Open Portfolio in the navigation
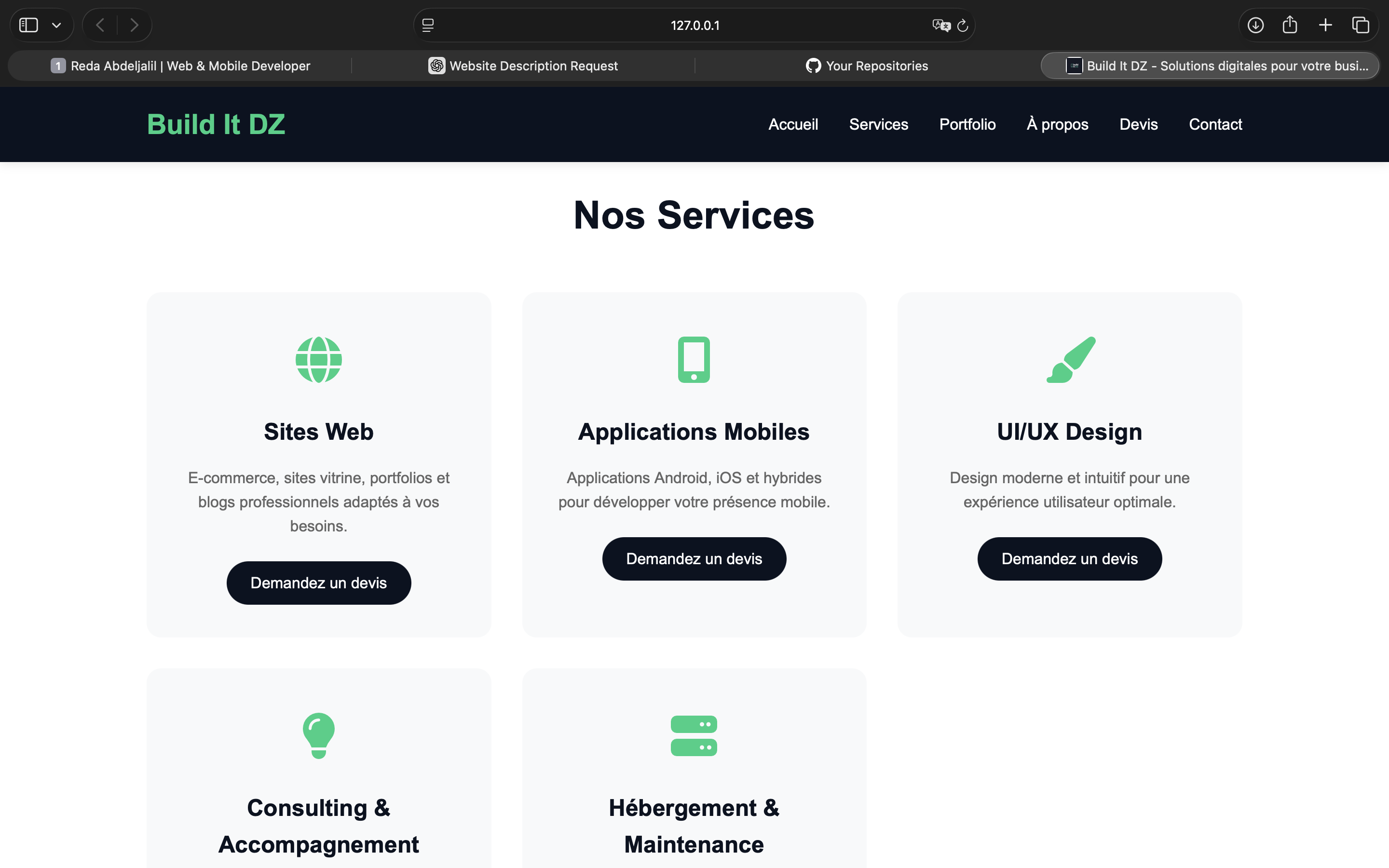This screenshot has width=1389, height=868. [967, 124]
